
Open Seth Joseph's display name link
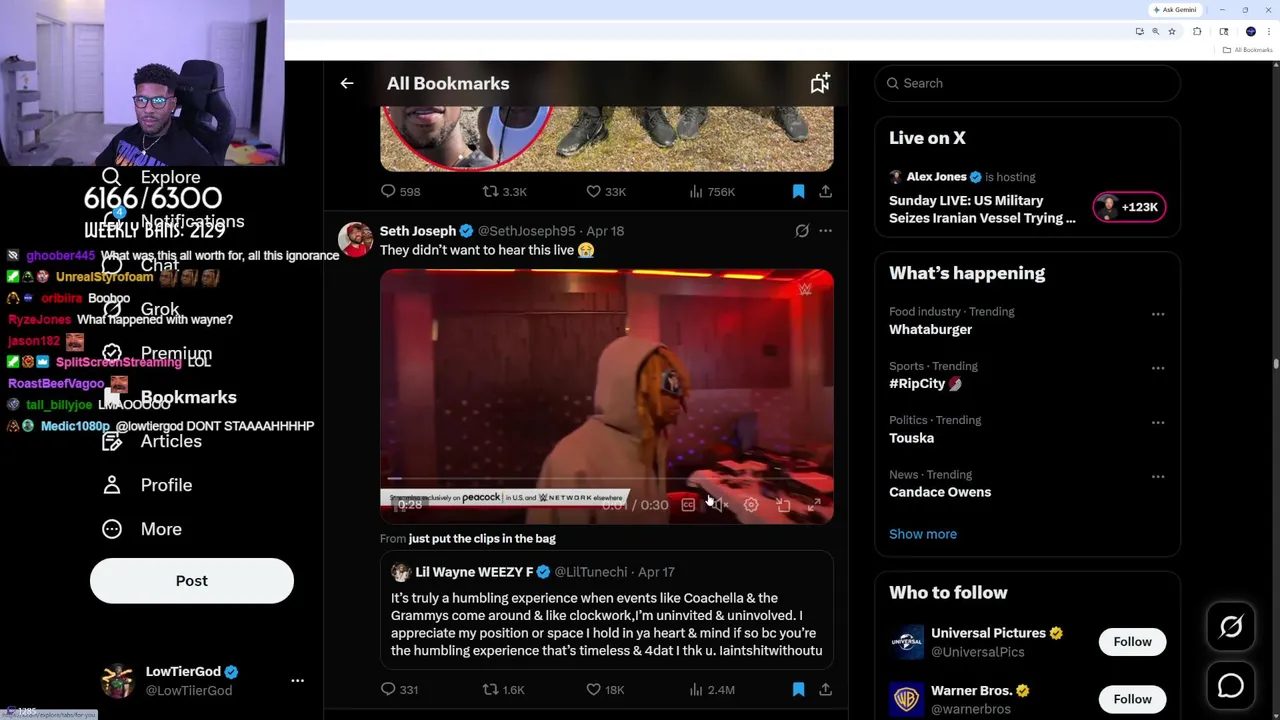tap(418, 231)
